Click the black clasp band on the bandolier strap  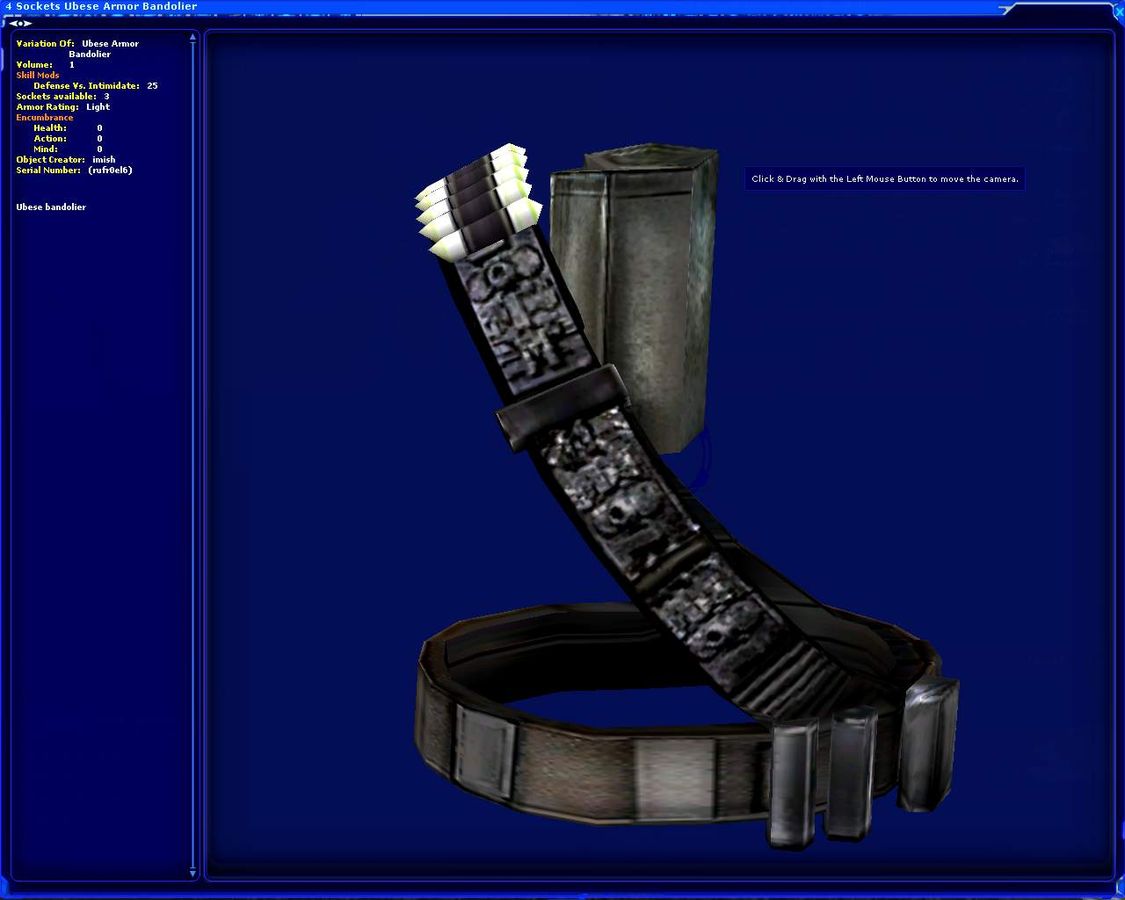click(561, 409)
